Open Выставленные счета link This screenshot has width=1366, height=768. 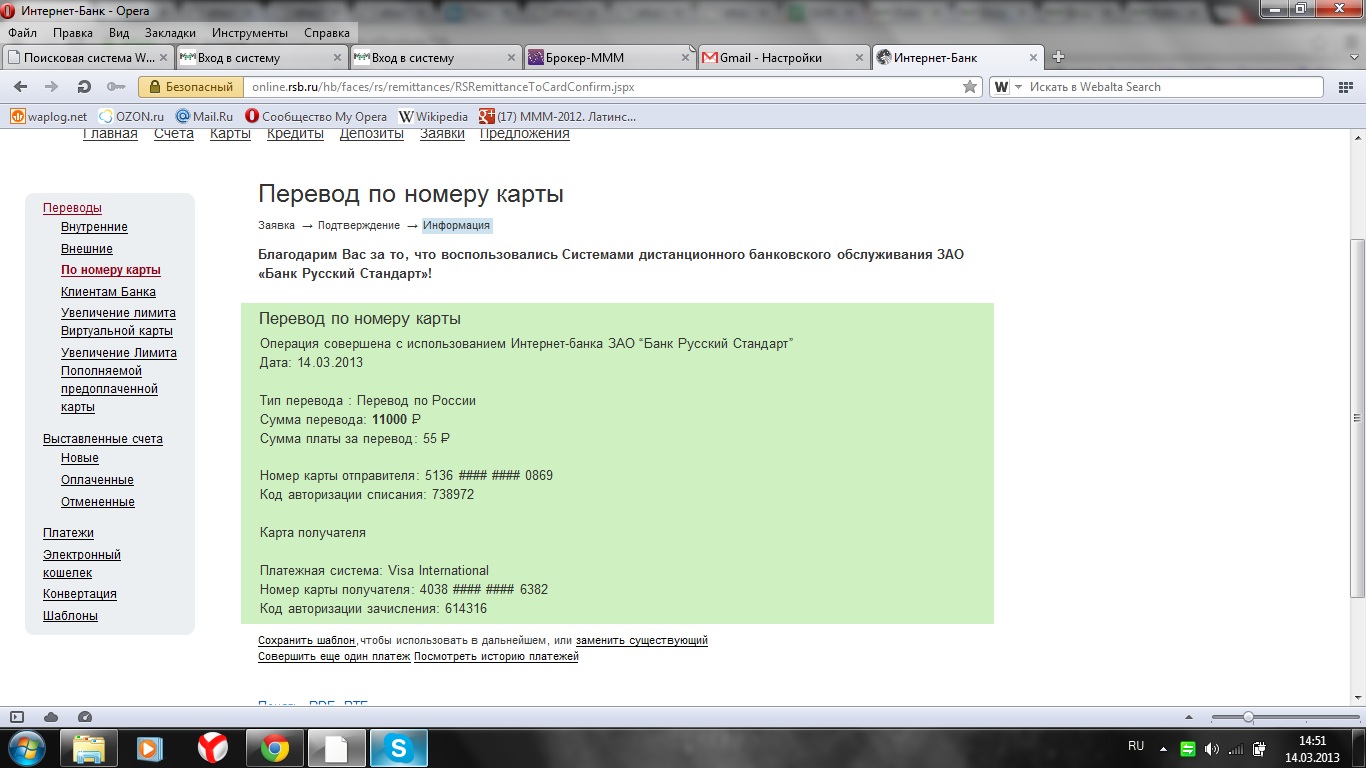coord(103,439)
